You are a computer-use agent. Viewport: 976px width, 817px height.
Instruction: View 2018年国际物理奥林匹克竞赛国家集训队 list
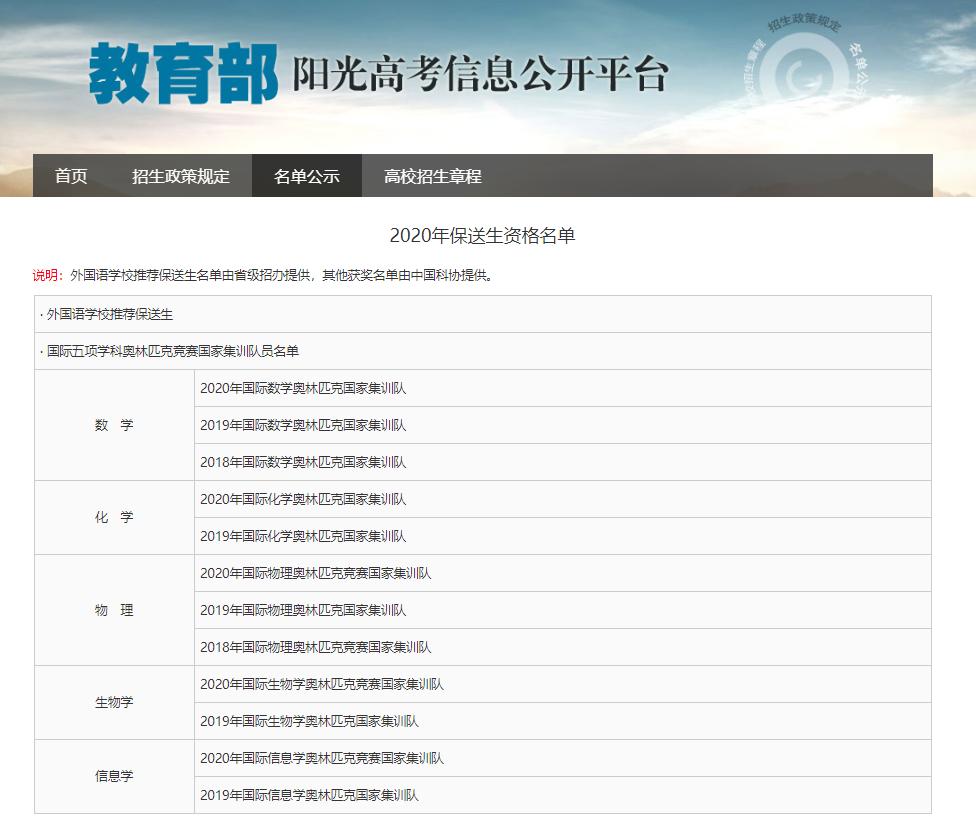click(316, 647)
